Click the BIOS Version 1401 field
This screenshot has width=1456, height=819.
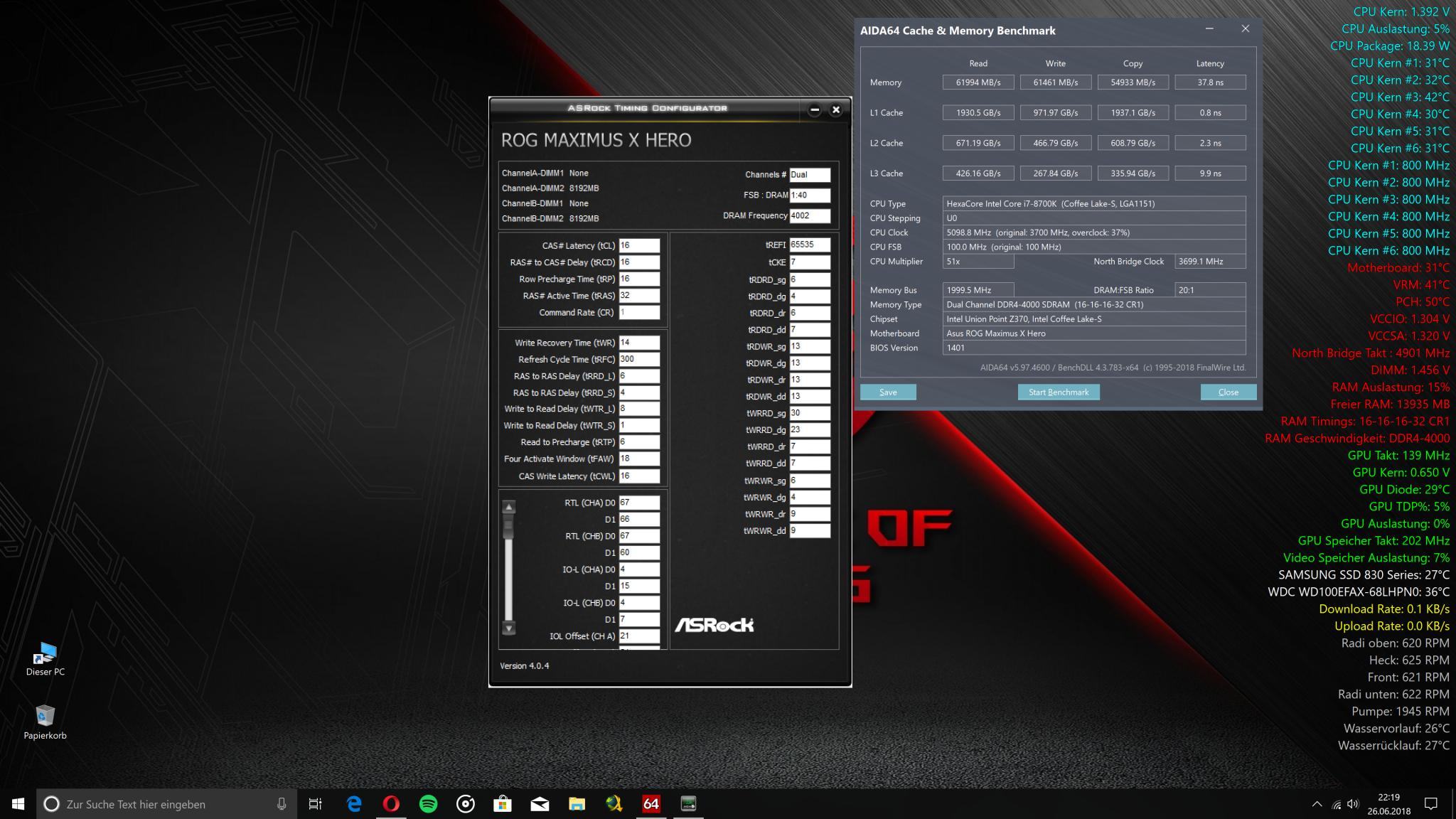(x=1094, y=348)
